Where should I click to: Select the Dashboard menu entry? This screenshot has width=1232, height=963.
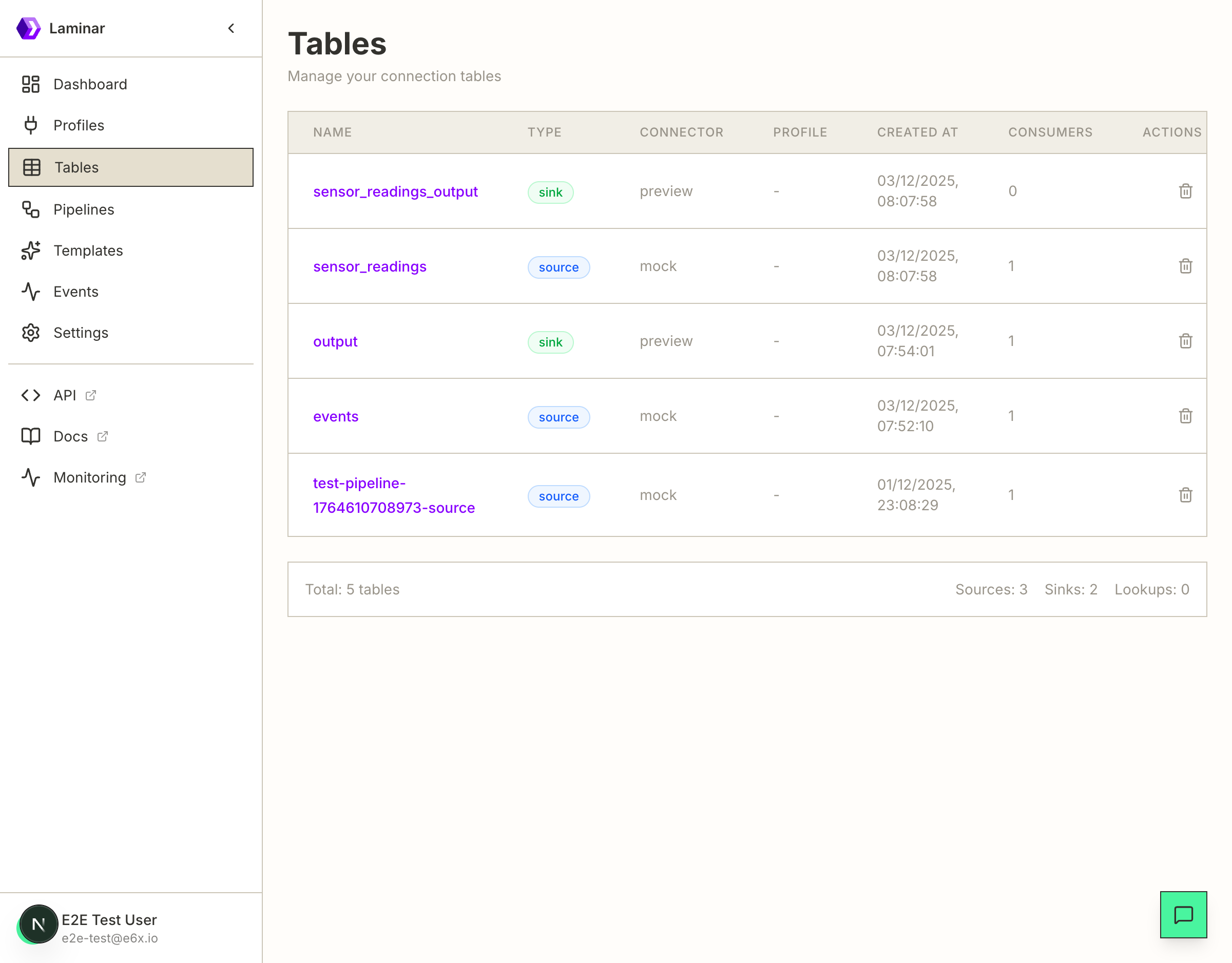click(x=90, y=84)
